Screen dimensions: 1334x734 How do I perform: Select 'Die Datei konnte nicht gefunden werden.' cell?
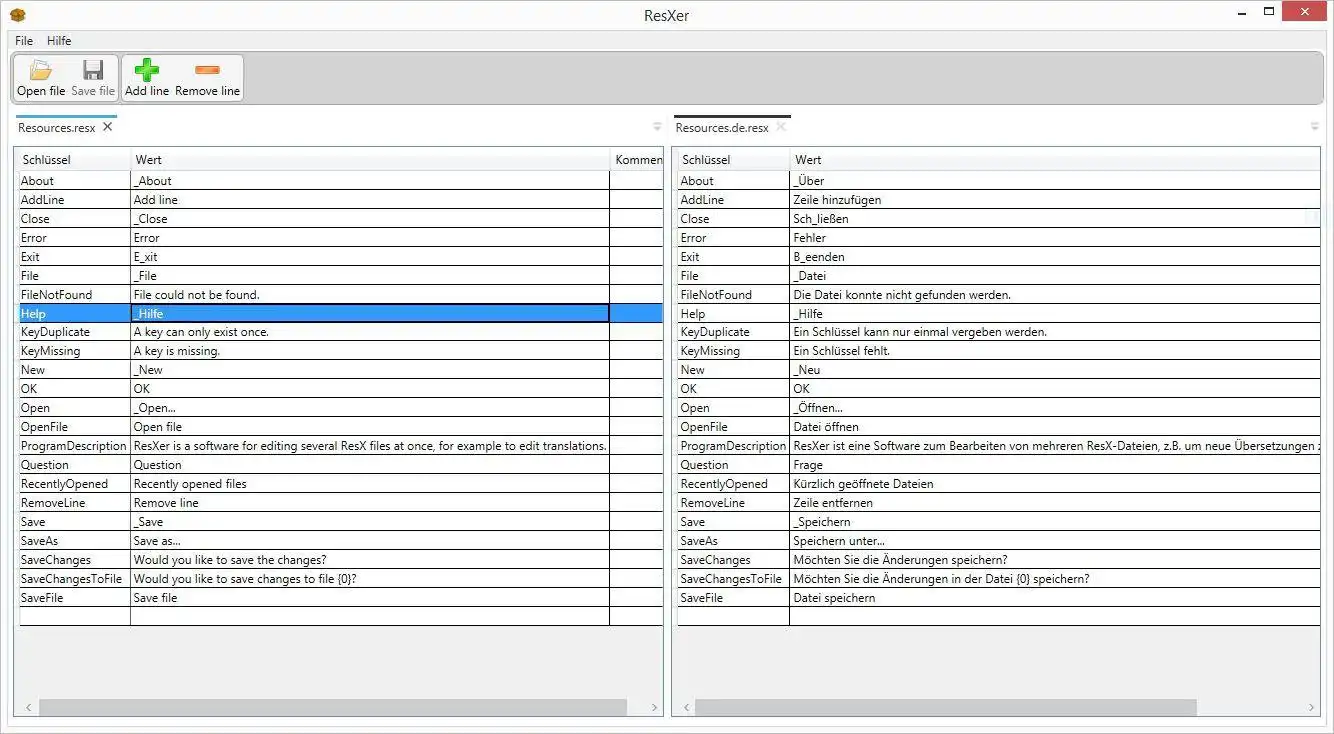[x=1055, y=295]
